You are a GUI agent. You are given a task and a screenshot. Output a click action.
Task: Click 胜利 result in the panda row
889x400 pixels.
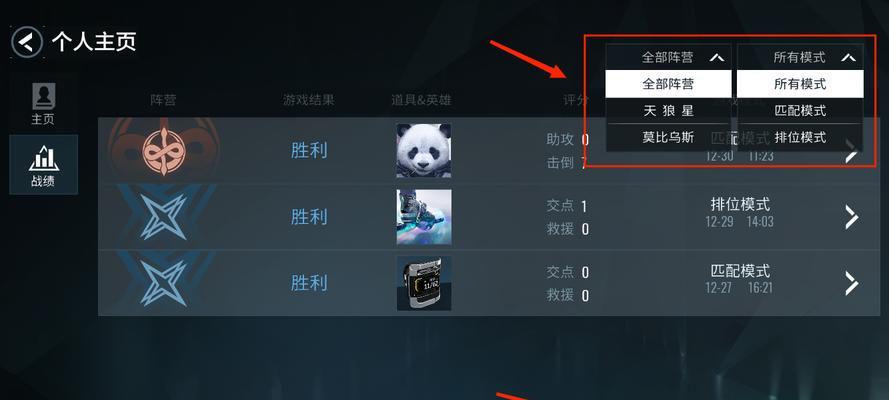click(x=309, y=151)
